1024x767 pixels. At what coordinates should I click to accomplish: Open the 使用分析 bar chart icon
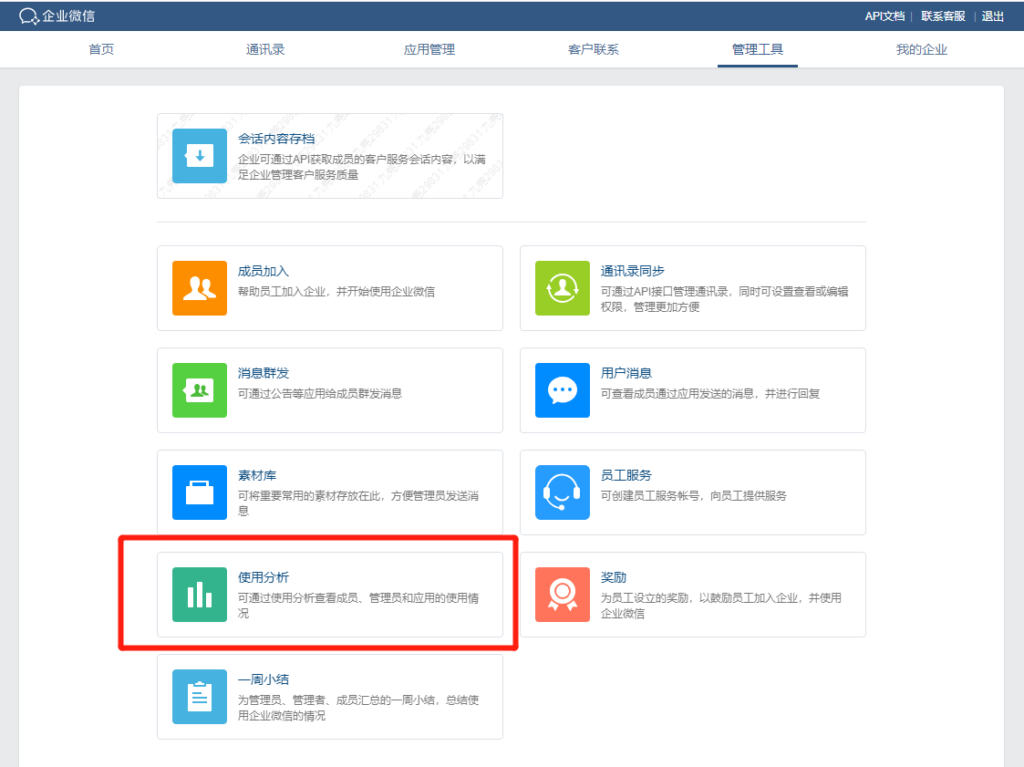pyautogui.click(x=199, y=595)
